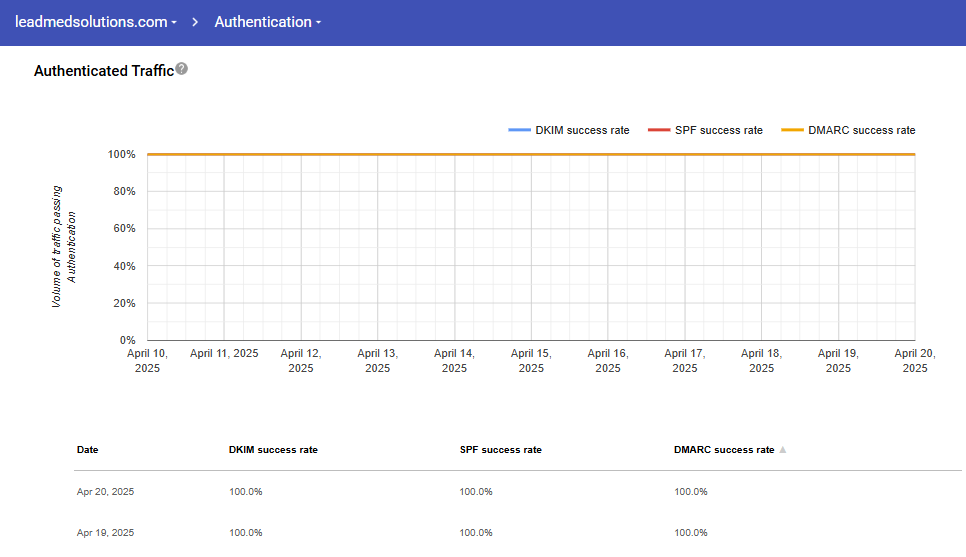Screen dimensions: 966x557
Task: Toggle SPF success rate legend label
Action: (x=718, y=130)
